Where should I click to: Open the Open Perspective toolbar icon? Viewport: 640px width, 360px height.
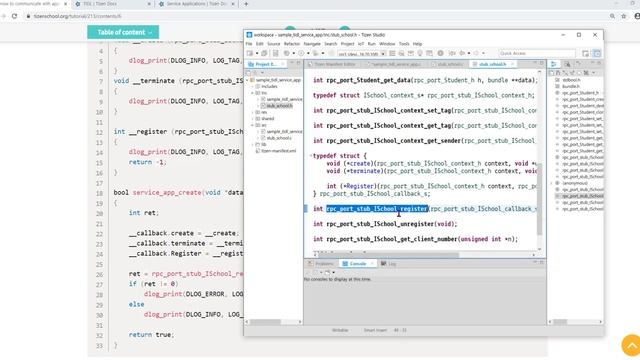(x=586, y=53)
